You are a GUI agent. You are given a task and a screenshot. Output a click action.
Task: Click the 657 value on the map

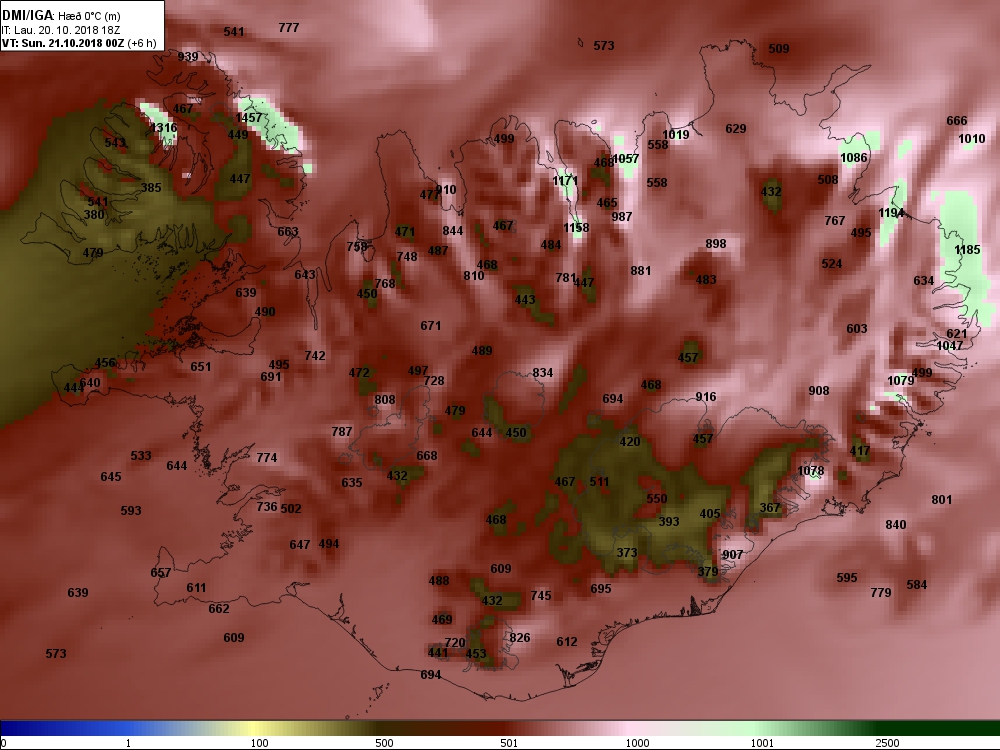coord(161,573)
